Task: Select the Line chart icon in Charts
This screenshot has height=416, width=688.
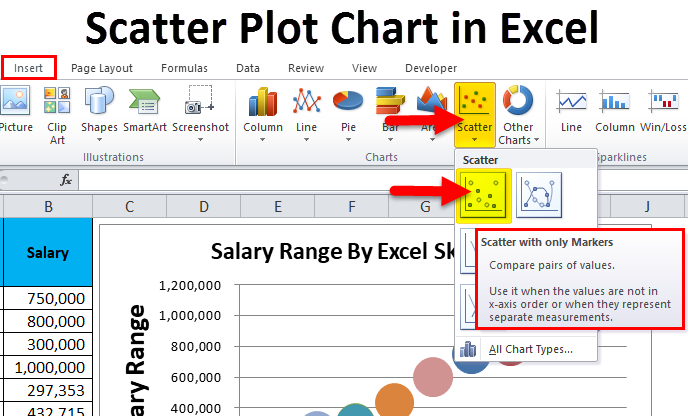Action: coord(306,101)
